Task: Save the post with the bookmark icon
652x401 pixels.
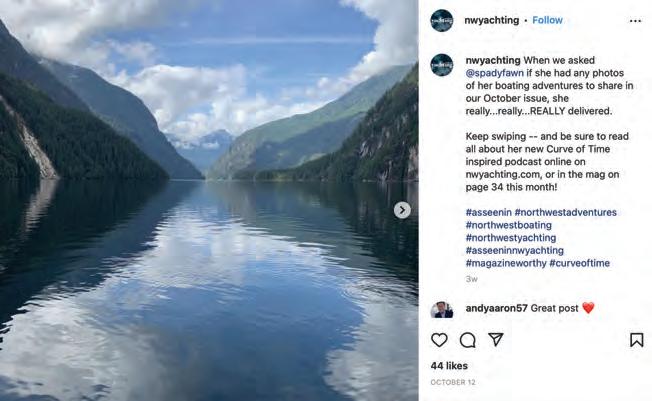Action: [x=636, y=340]
